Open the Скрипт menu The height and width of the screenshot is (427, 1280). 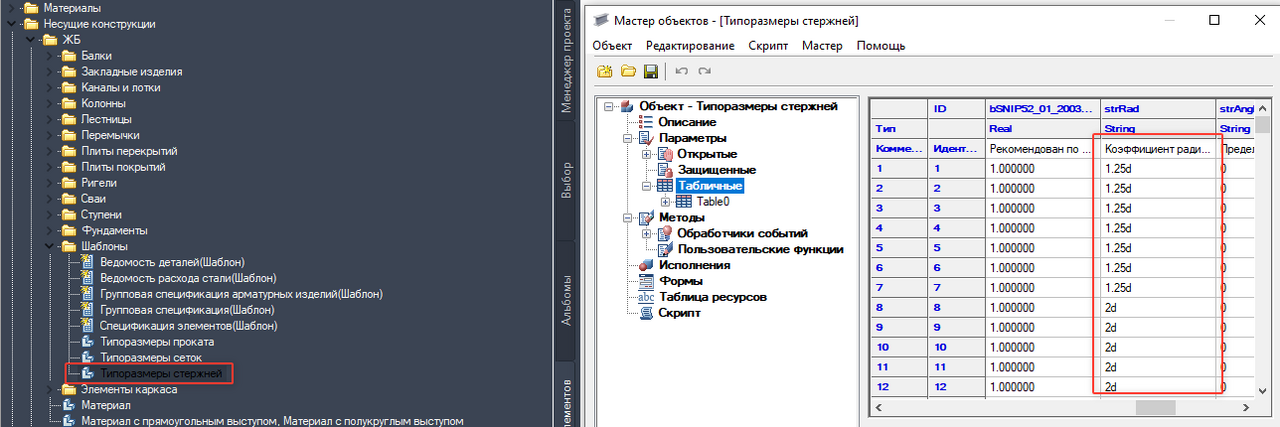tap(768, 45)
